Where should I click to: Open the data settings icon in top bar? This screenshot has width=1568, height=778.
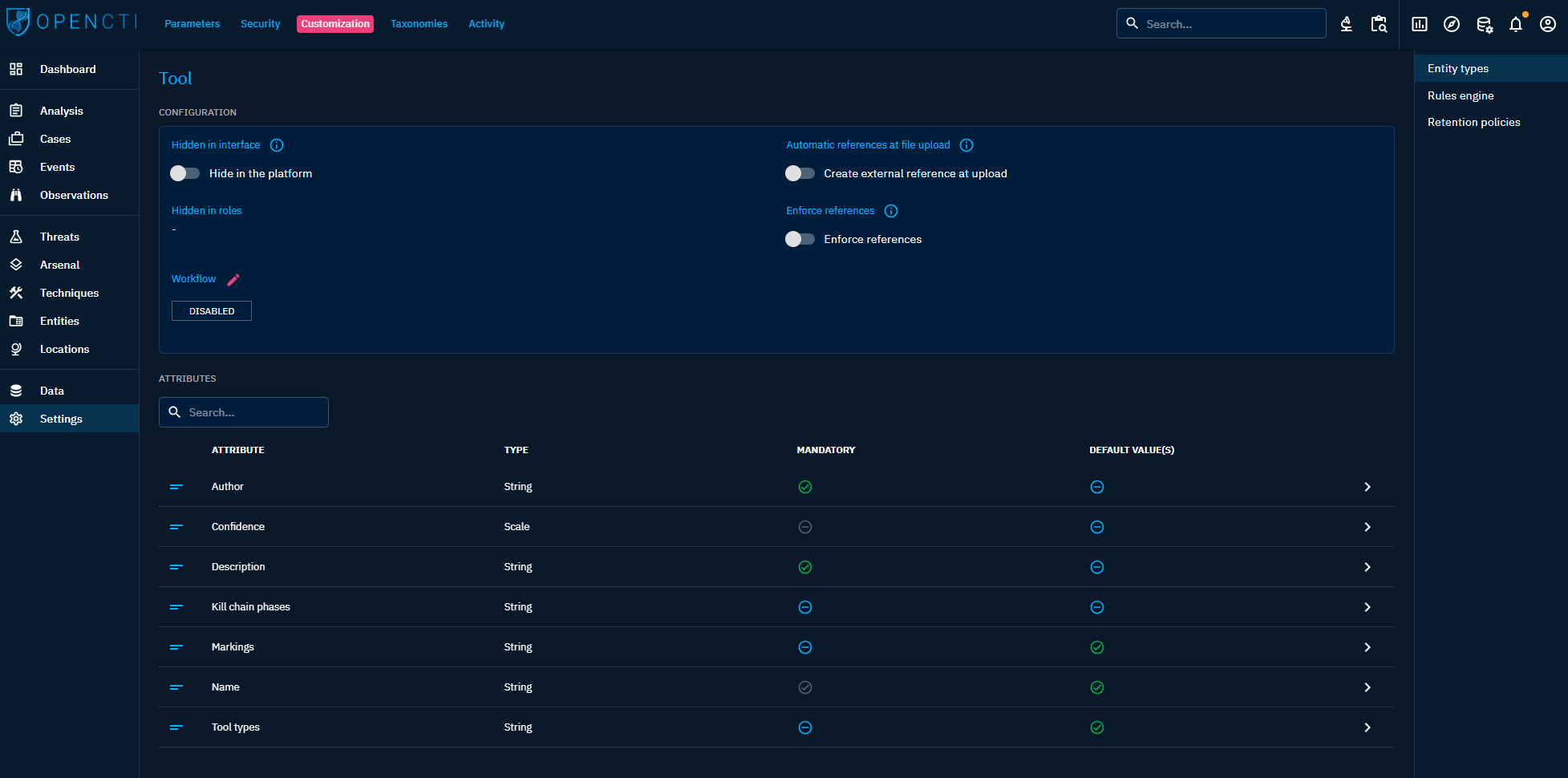click(1485, 24)
